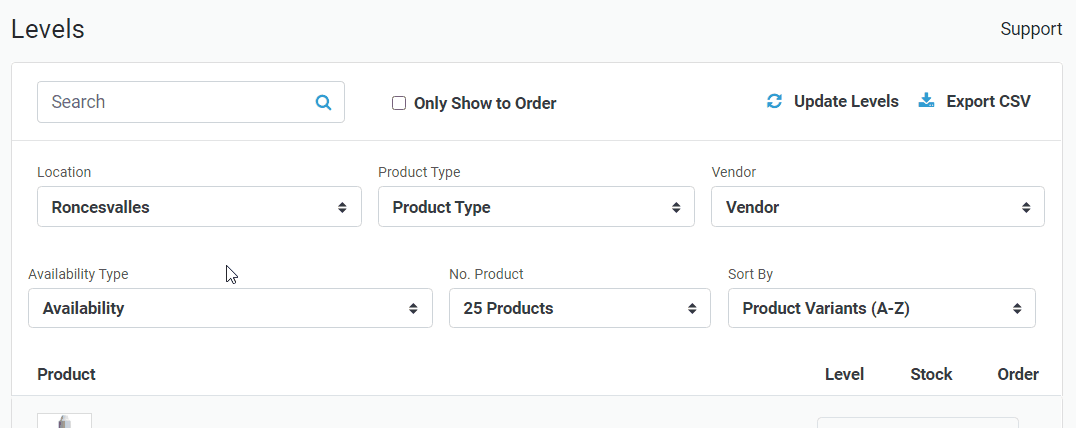The height and width of the screenshot is (428, 1076).
Task: Click the Availability Type field label
Action: click(x=78, y=274)
